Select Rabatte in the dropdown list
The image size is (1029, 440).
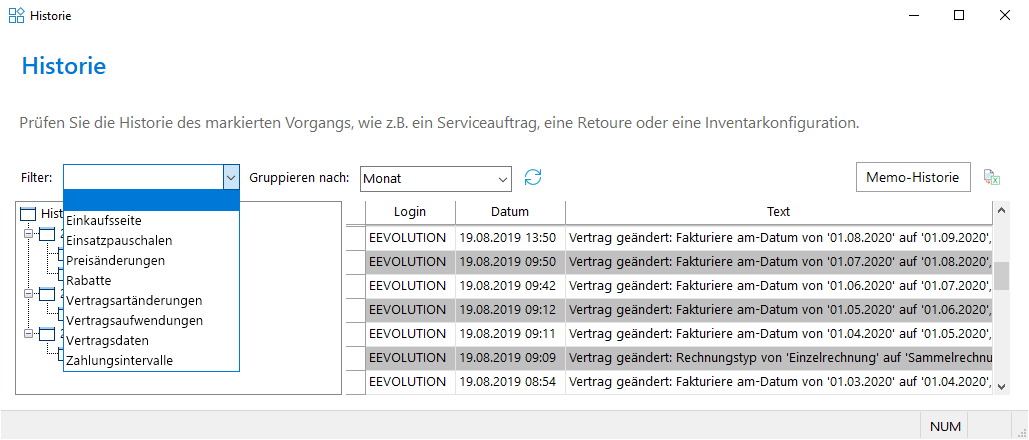coord(152,280)
